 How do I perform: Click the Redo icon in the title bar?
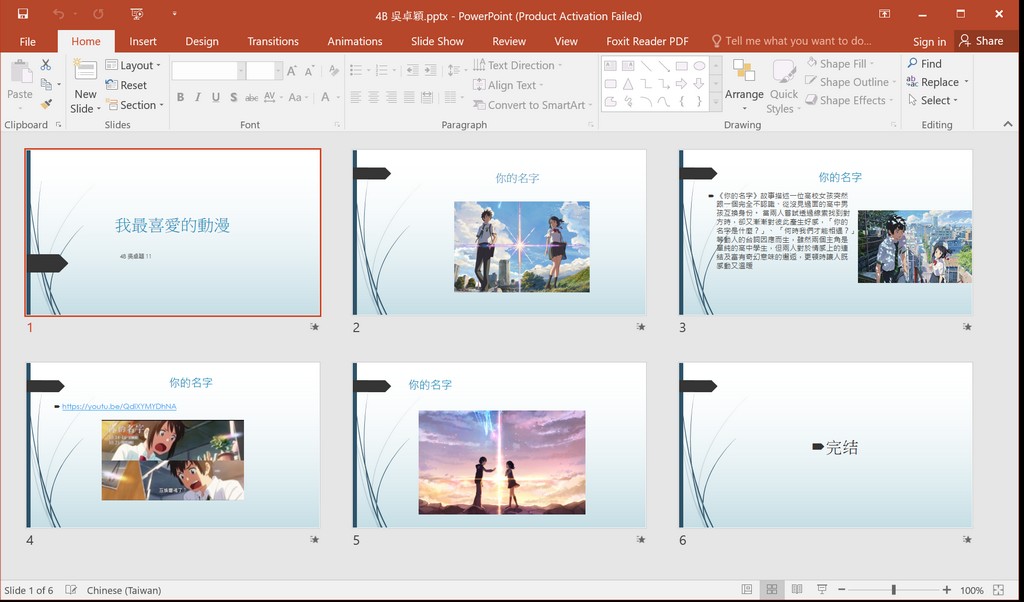point(99,14)
